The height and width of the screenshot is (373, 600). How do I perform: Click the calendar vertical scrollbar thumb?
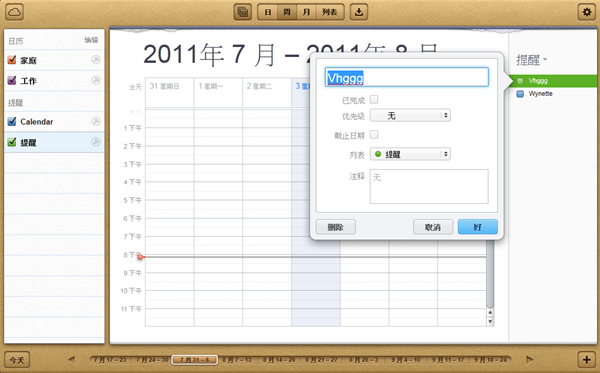coord(490,274)
